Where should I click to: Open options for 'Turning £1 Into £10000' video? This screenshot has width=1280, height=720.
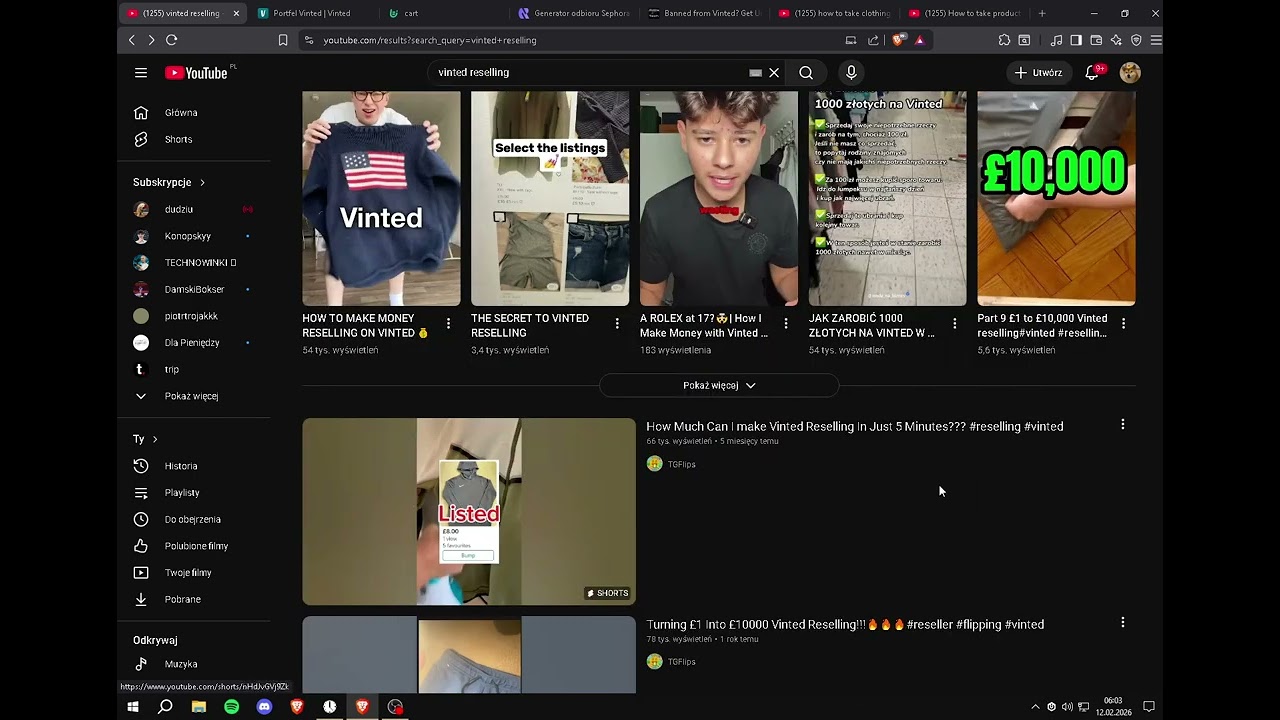pos(1122,623)
